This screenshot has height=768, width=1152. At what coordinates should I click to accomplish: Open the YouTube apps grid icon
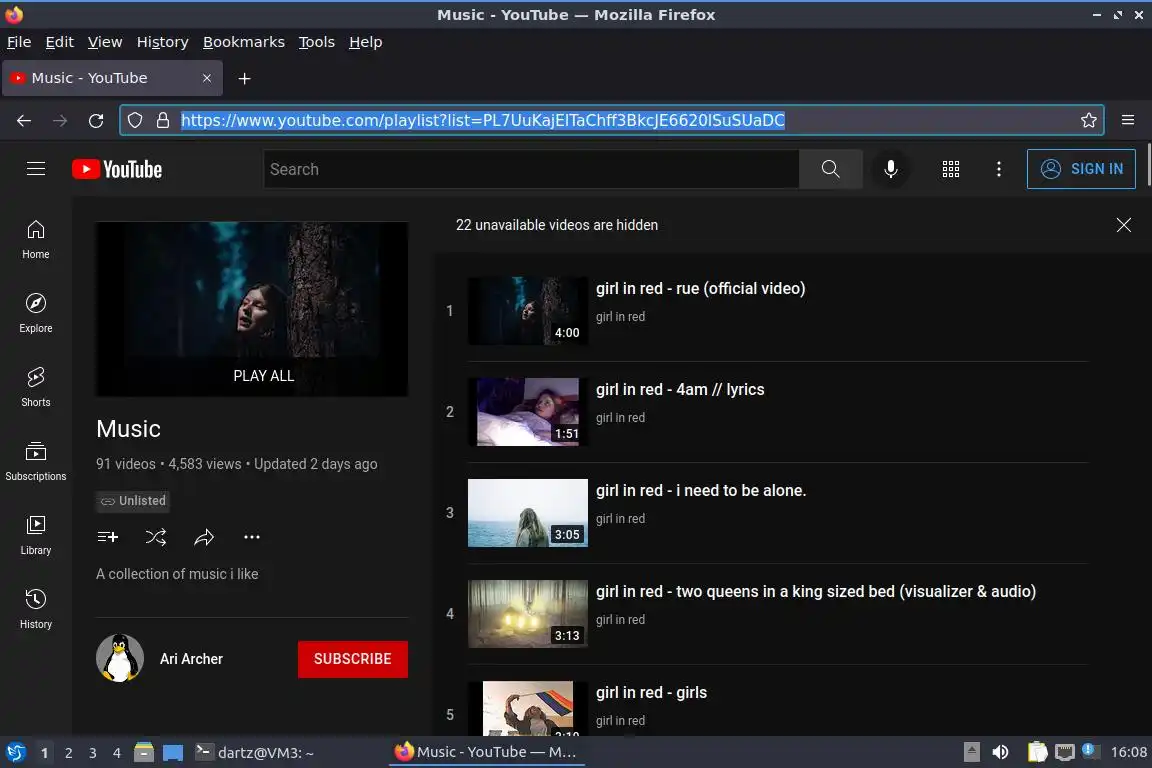[951, 169]
